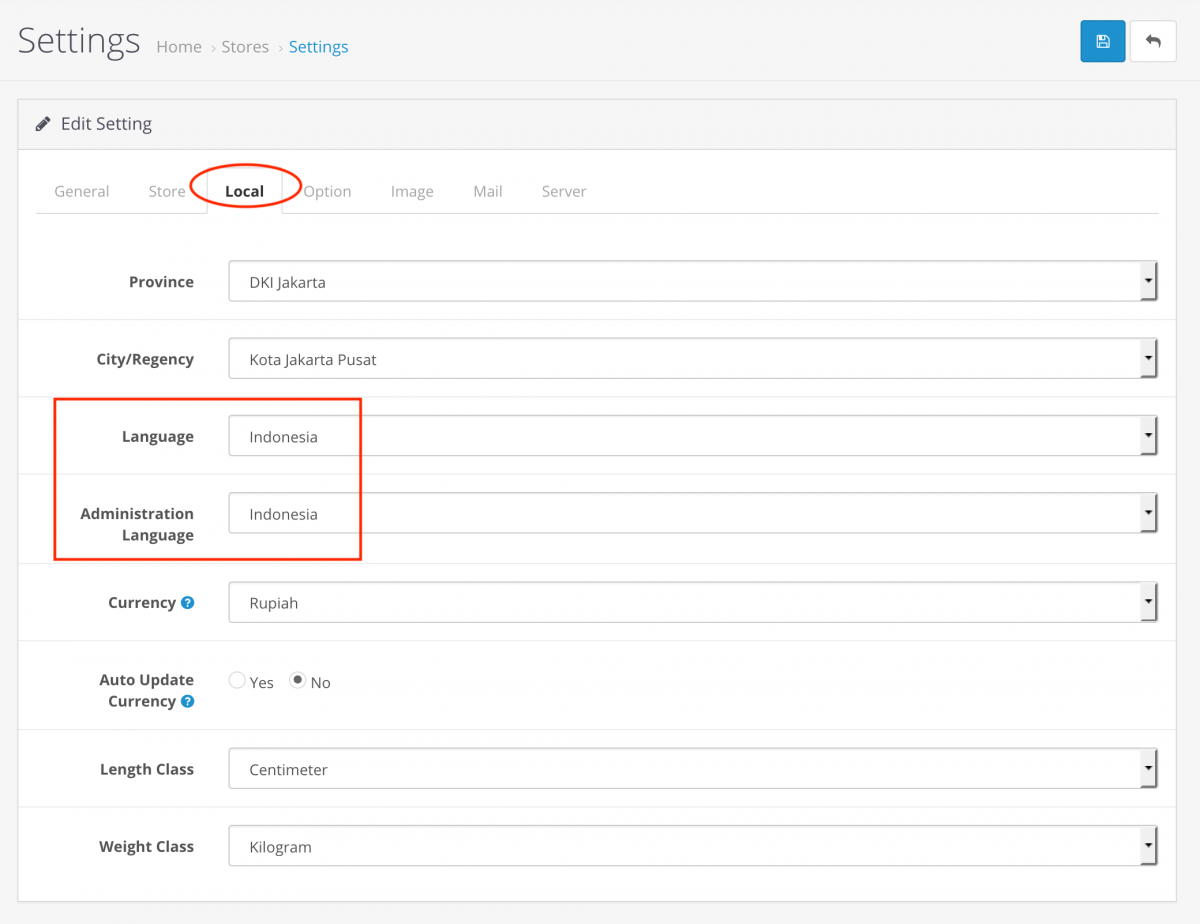Expand the Length Class dropdown
This screenshot has height=924, width=1200.
coord(693,769)
